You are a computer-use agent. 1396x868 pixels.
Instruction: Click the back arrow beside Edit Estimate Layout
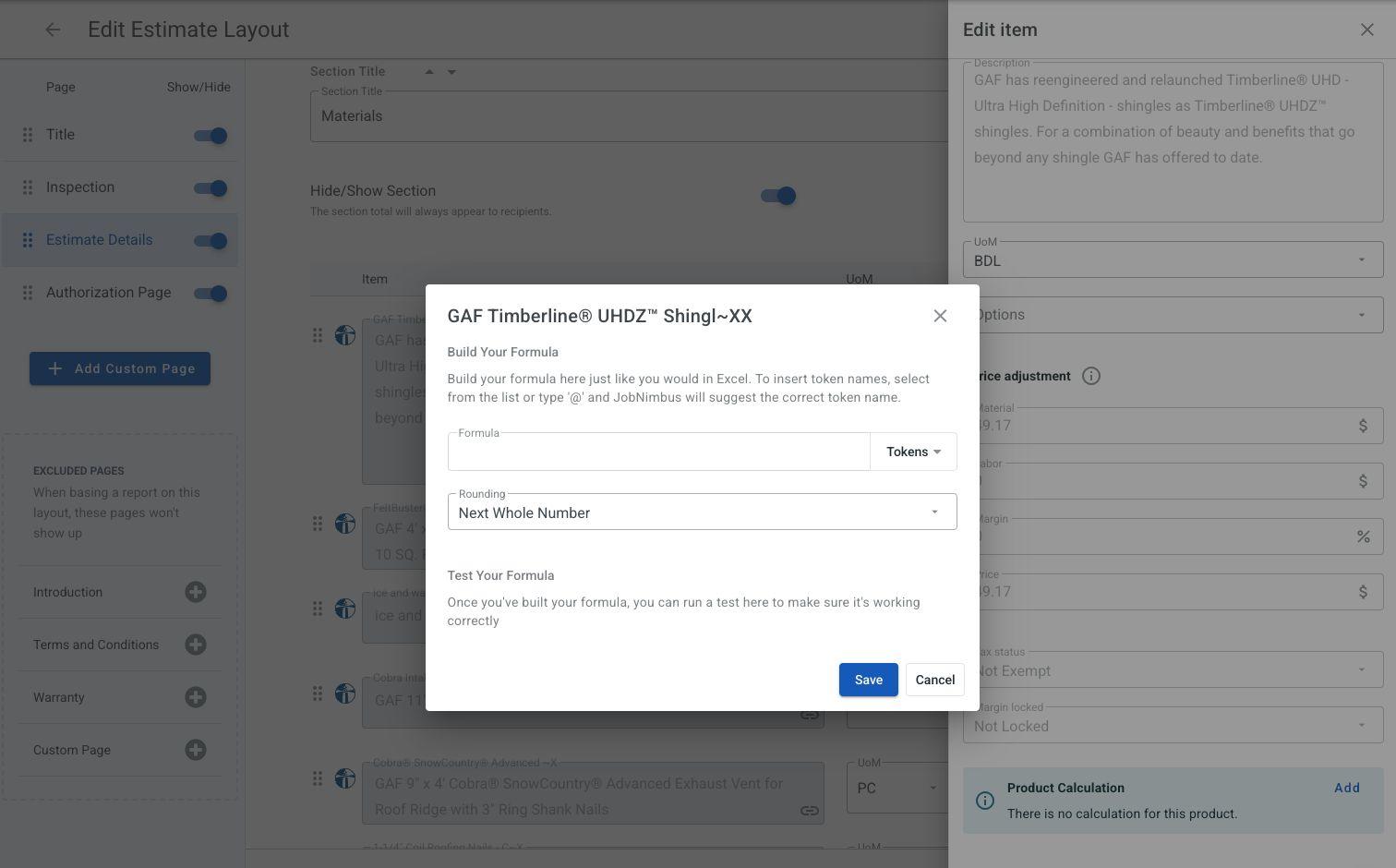click(53, 30)
